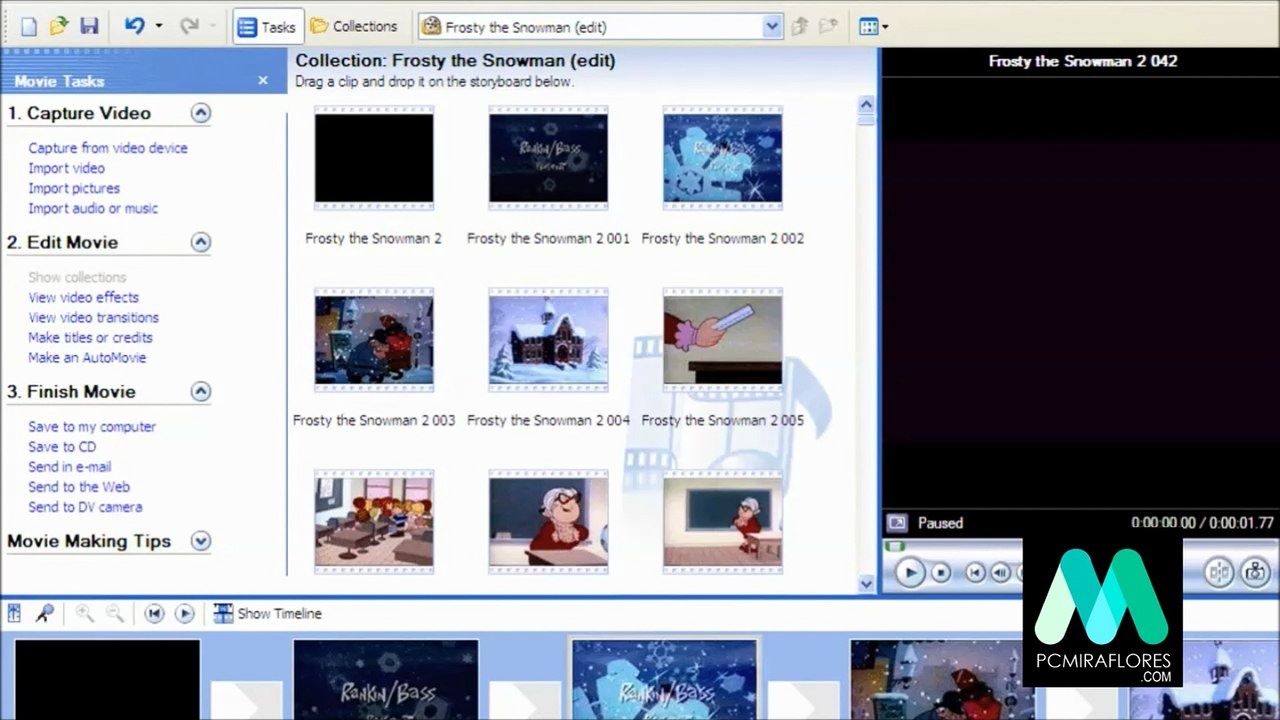Save the project with the floppy icon
This screenshot has width=1280, height=720.
89,27
